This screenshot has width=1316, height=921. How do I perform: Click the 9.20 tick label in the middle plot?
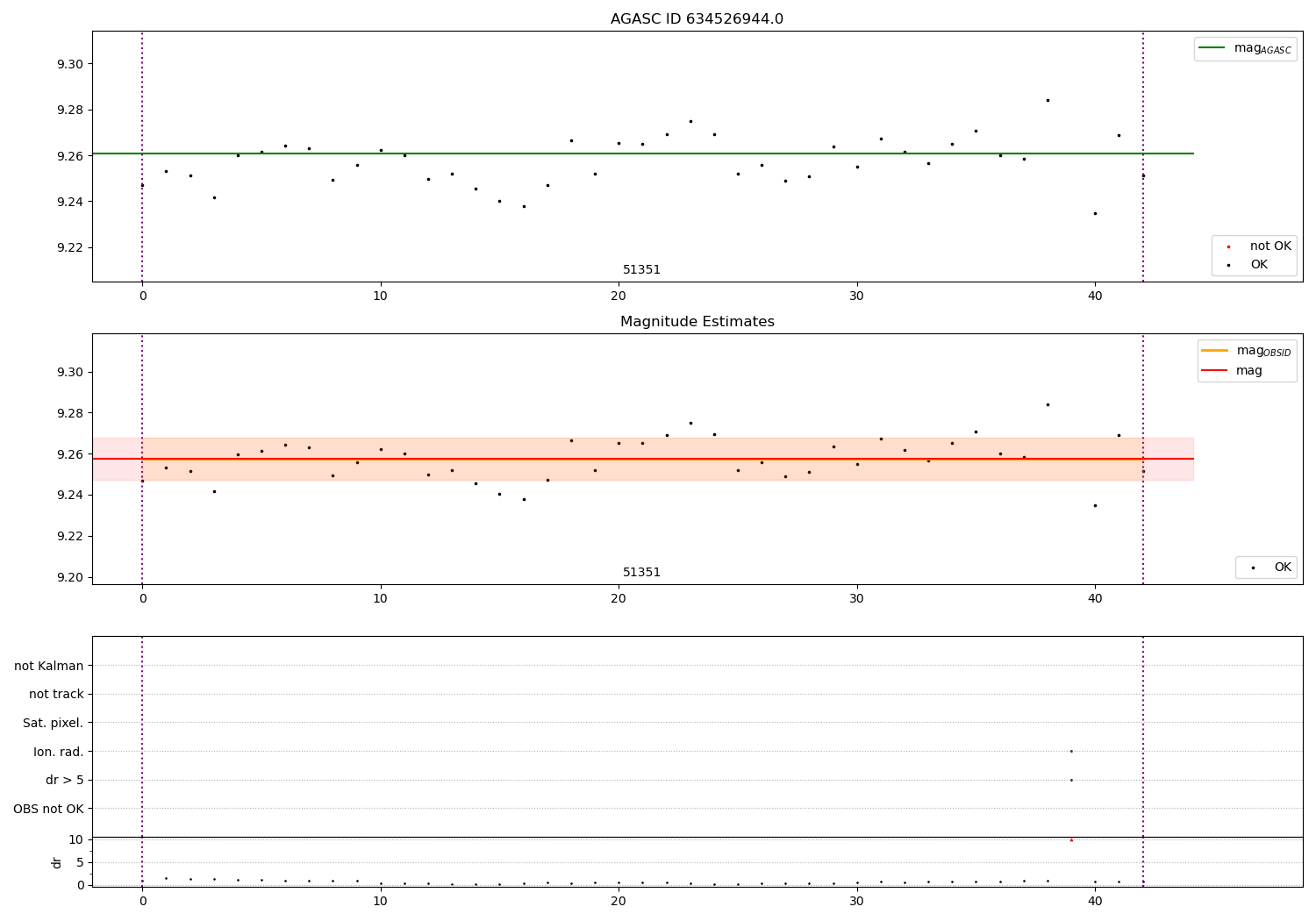pyautogui.click(x=70, y=577)
